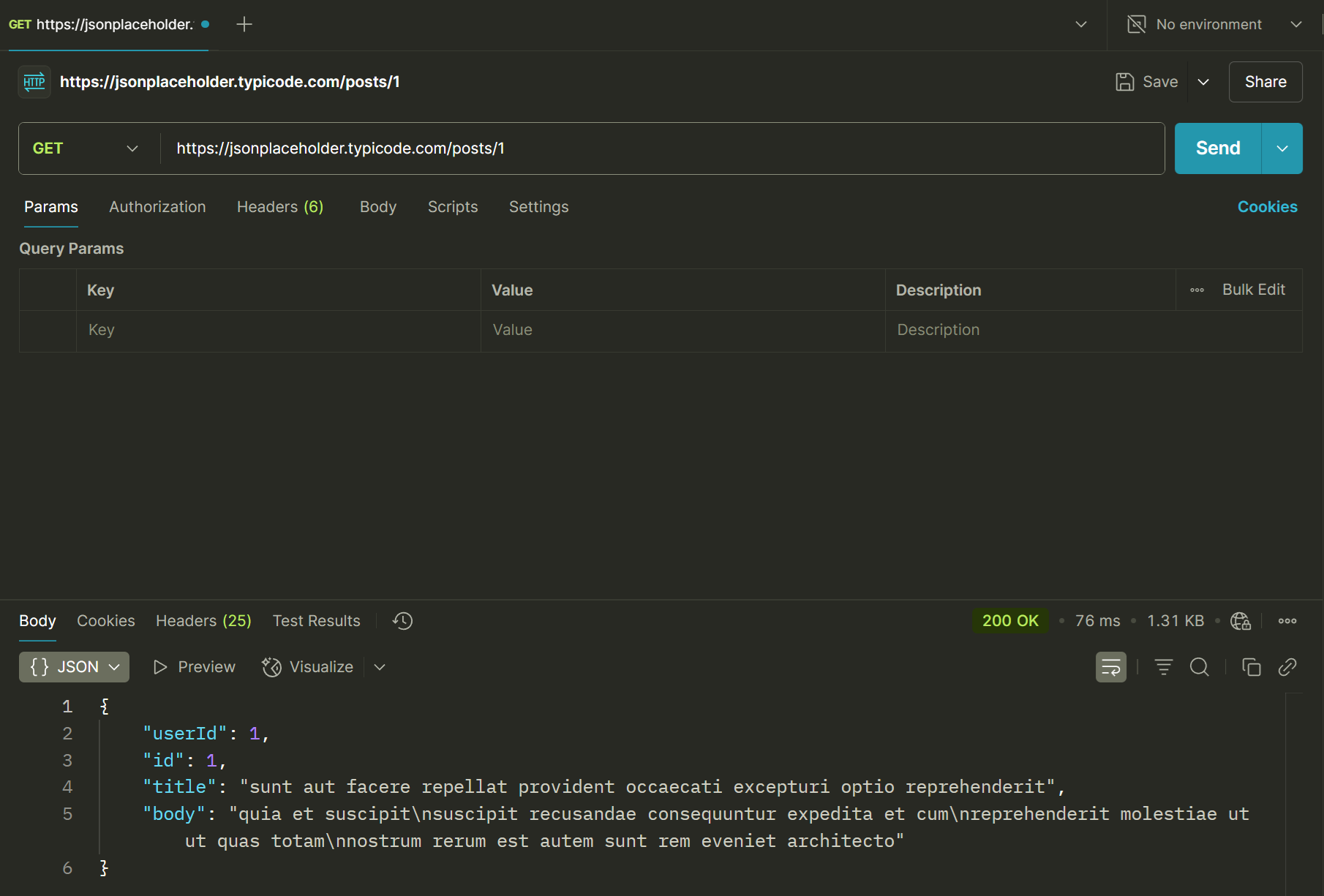
Task: Click the query param Key field
Action: pyautogui.click(x=278, y=330)
